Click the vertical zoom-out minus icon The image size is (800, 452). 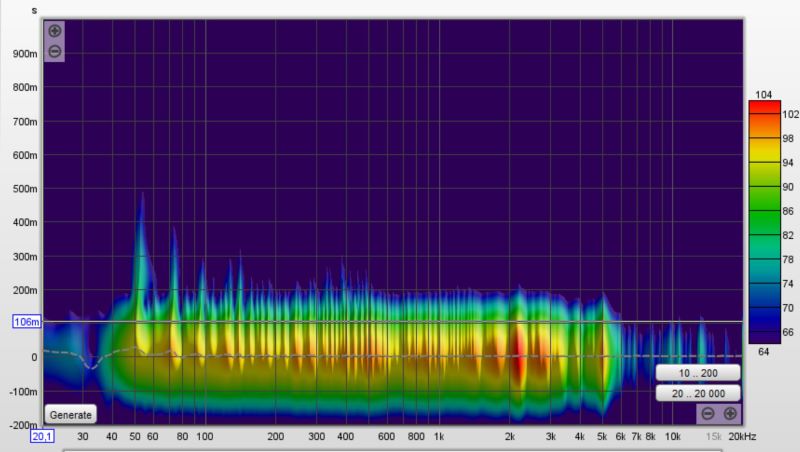55,52
